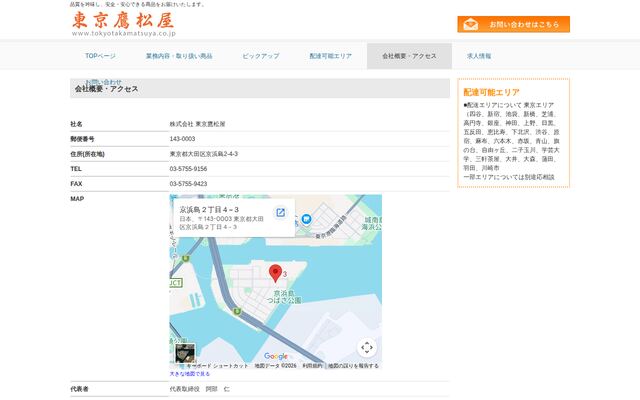Open the お問い合わせはこちら contact button

(x=513, y=24)
